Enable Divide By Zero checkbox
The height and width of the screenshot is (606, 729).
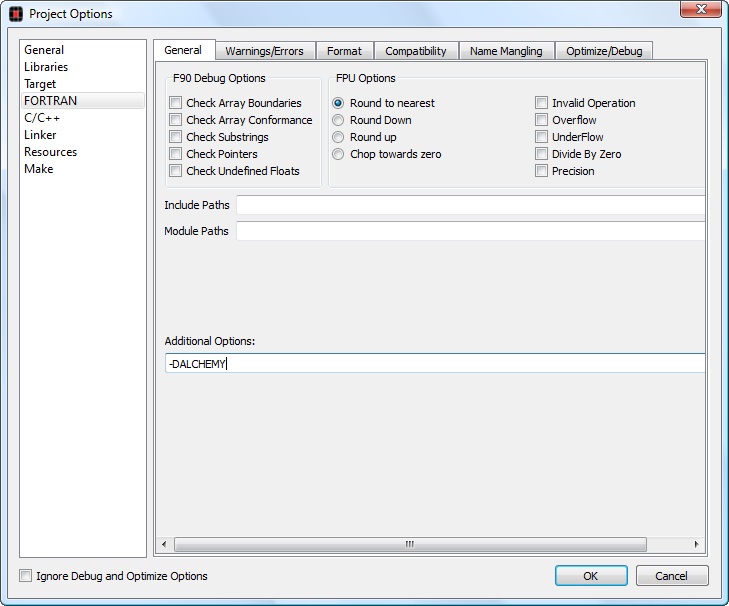541,154
